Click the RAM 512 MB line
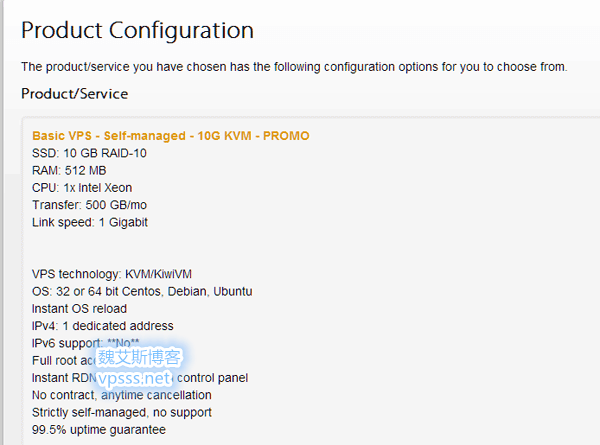 coord(70,170)
